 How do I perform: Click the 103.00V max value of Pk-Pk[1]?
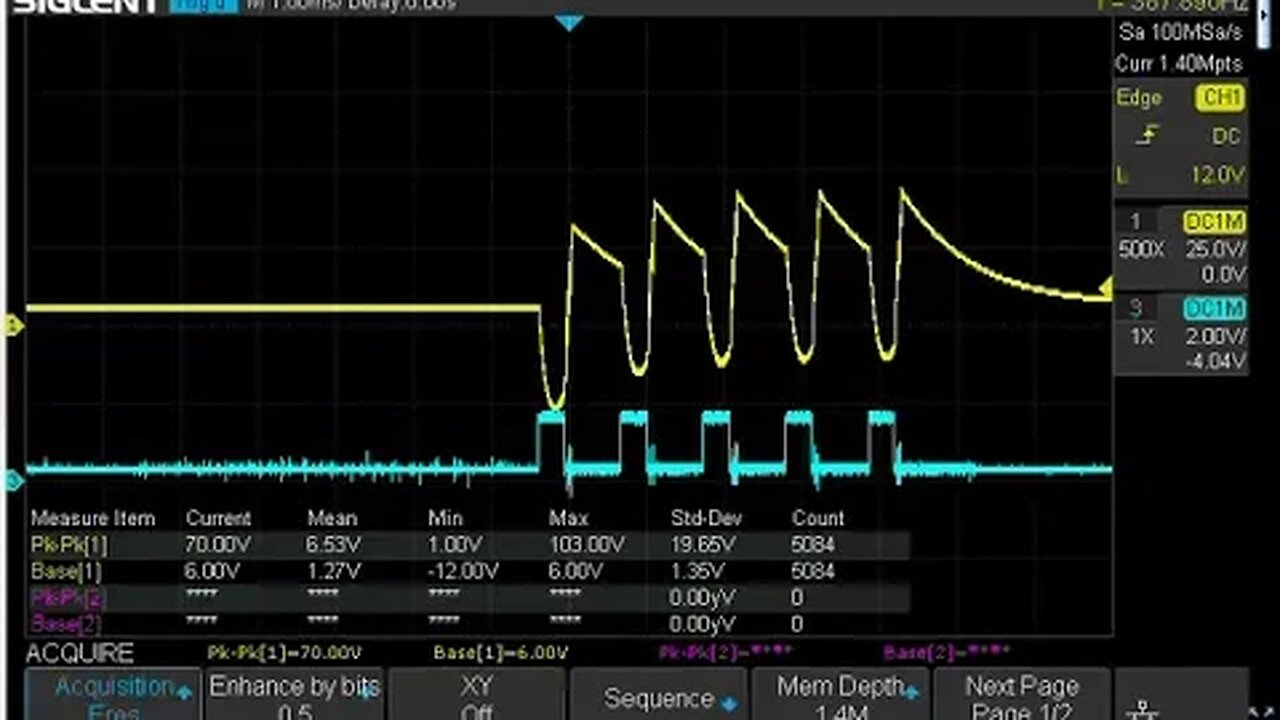[587, 545]
